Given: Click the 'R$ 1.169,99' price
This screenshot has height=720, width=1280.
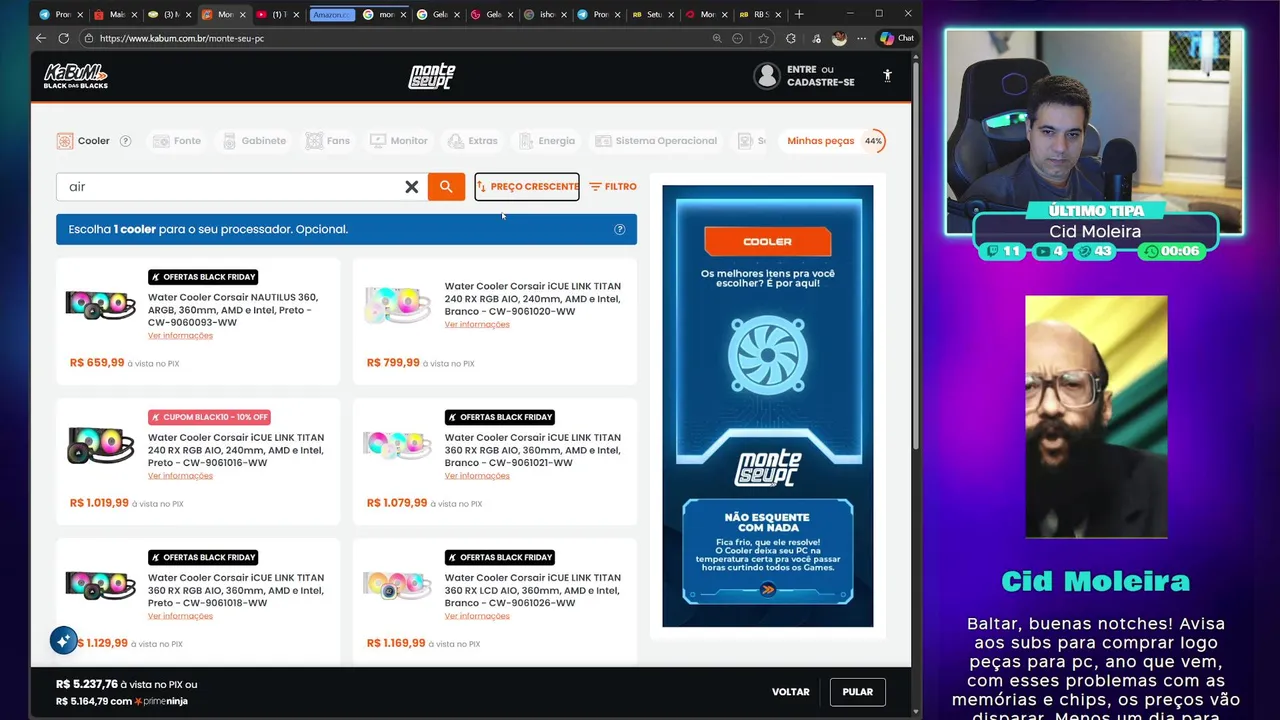Looking at the screenshot, I should tap(396, 643).
